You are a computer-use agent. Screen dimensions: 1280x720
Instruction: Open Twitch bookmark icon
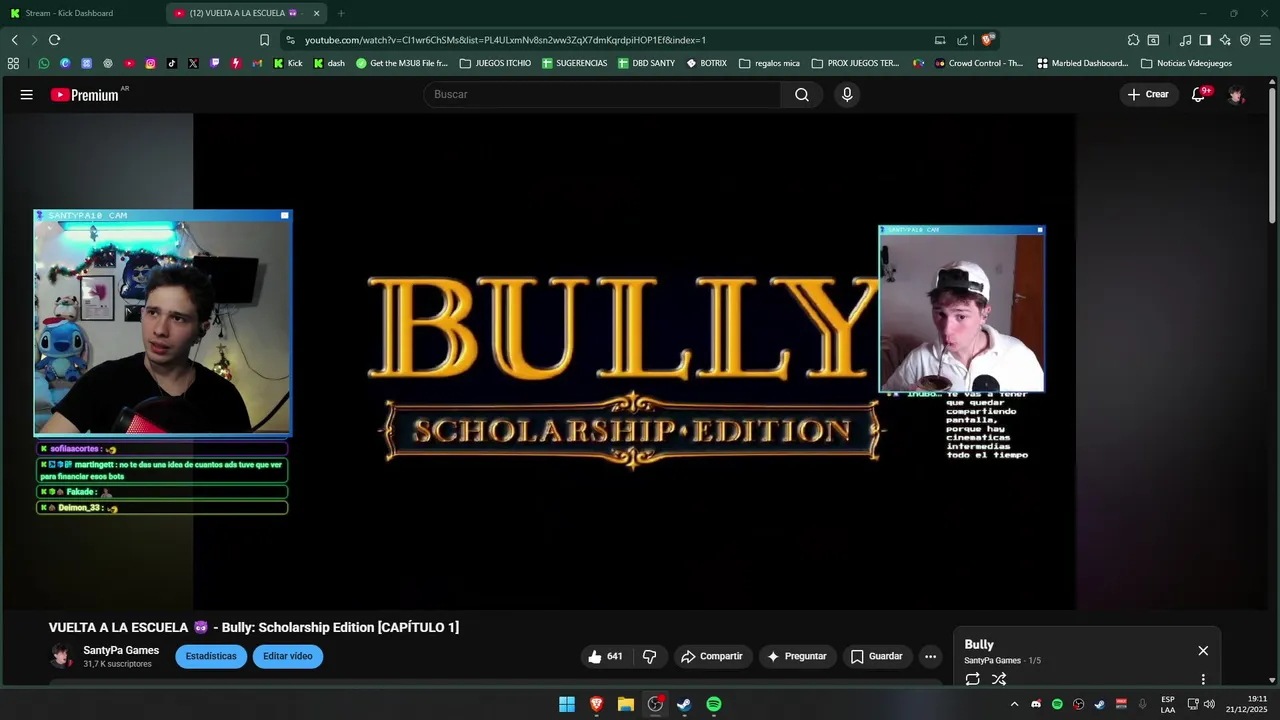(215, 63)
